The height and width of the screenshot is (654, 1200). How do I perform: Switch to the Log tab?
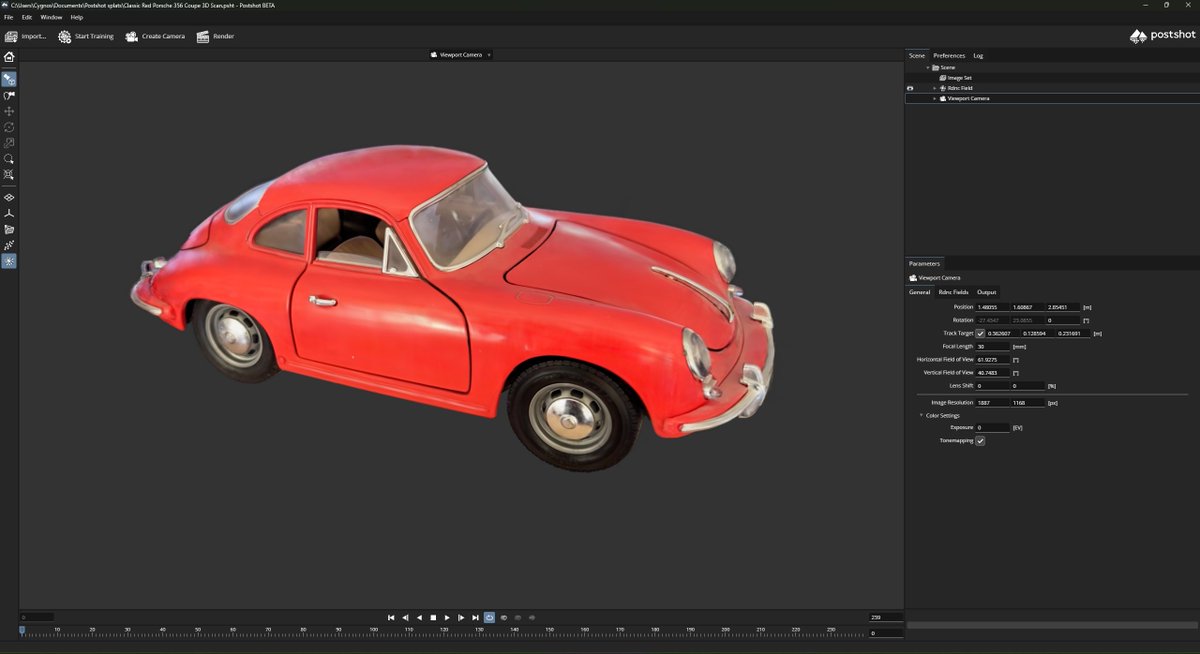[x=978, y=55]
